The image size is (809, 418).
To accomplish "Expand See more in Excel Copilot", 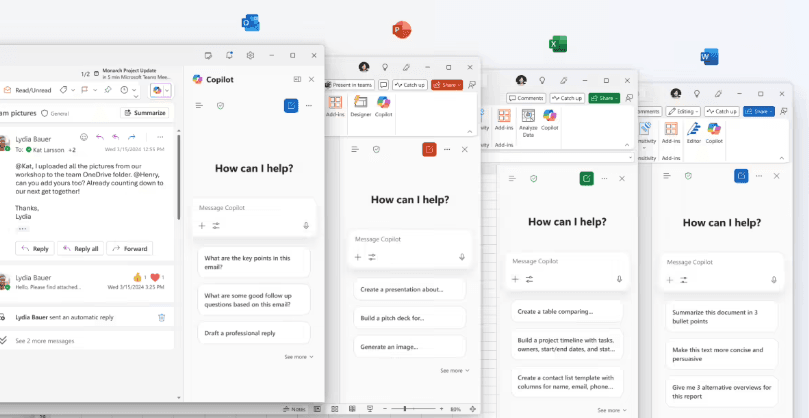I will 612,410.
